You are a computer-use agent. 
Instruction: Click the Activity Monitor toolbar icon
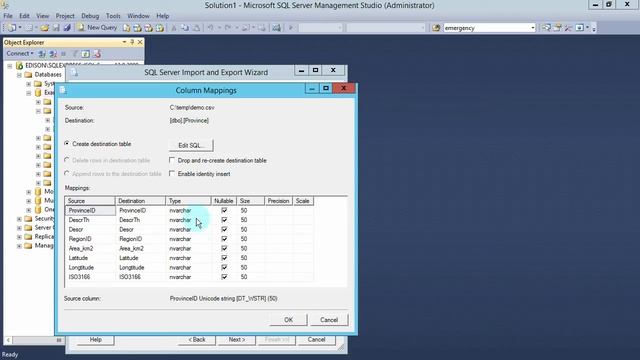coord(277,28)
